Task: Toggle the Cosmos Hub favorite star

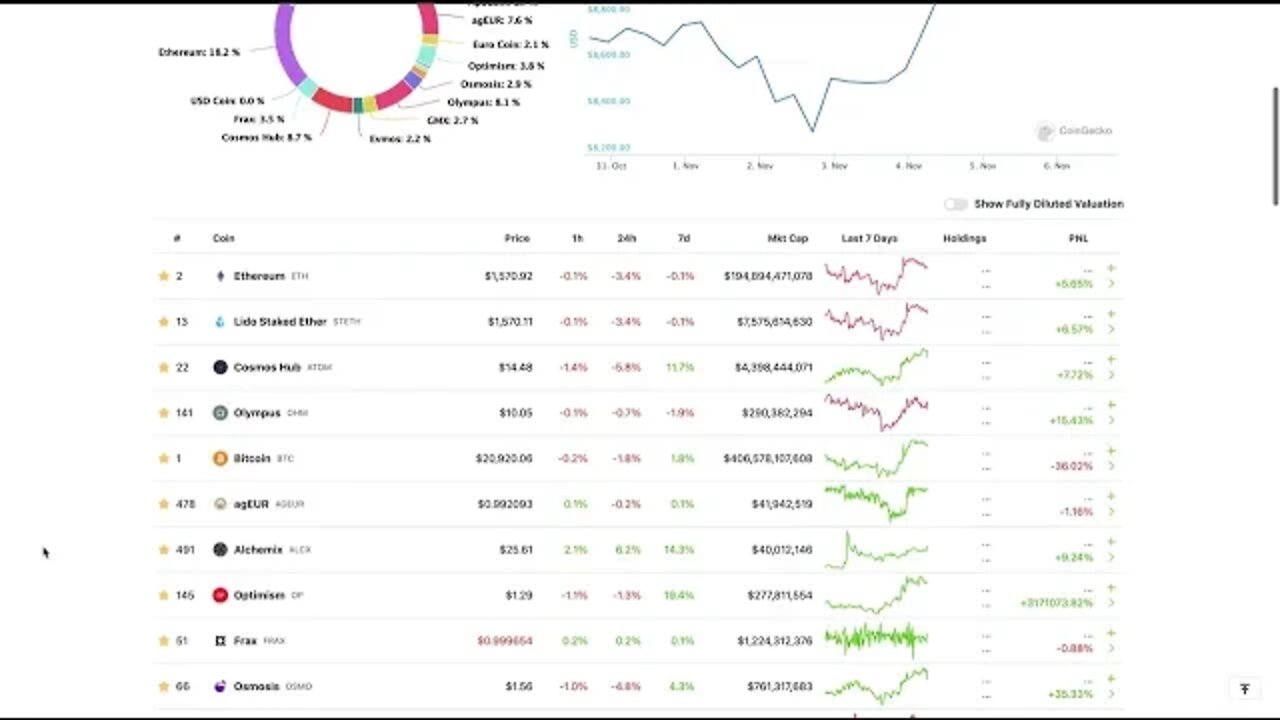Action: [x=163, y=367]
